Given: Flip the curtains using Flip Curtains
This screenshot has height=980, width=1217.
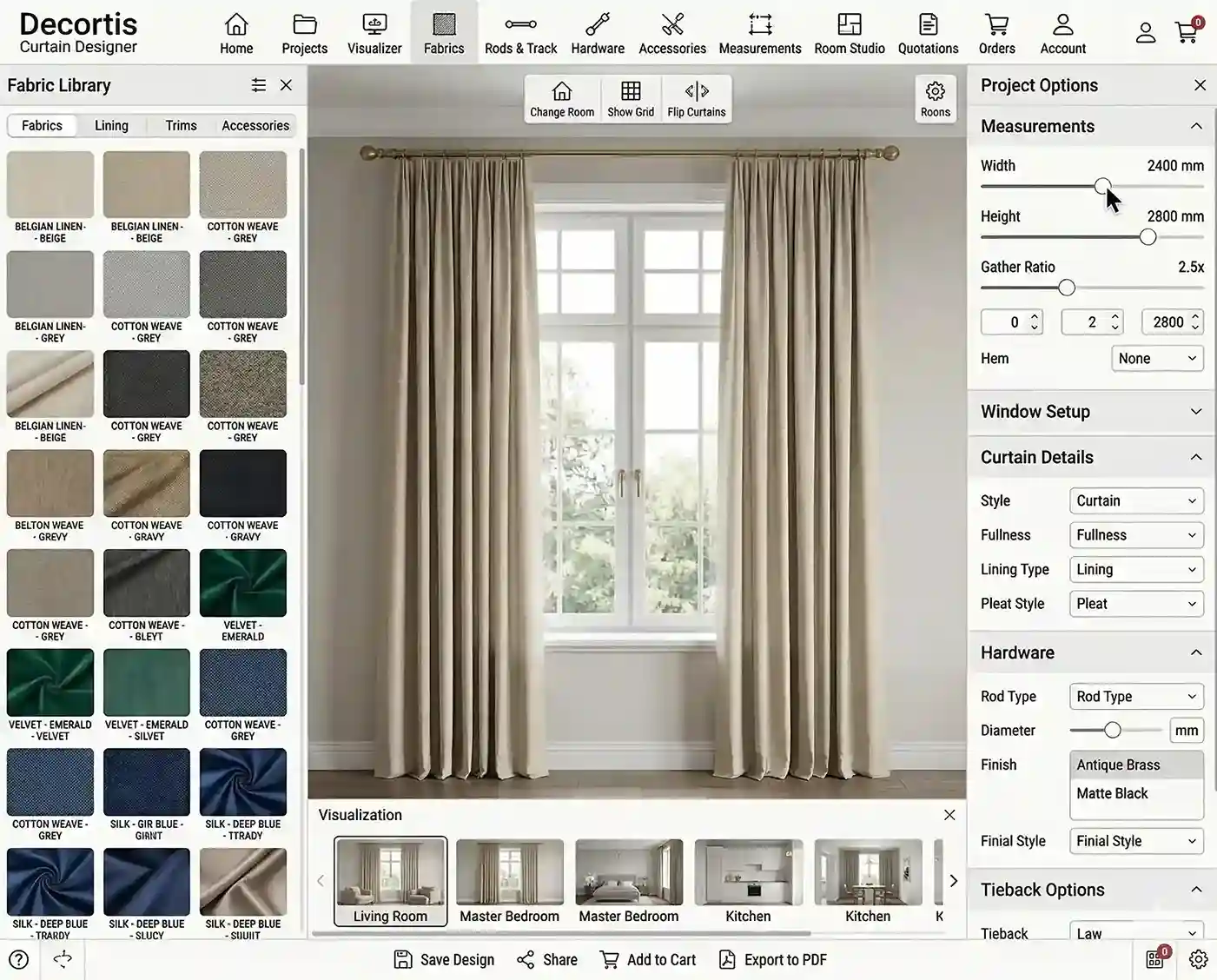Looking at the screenshot, I should 696,97.
